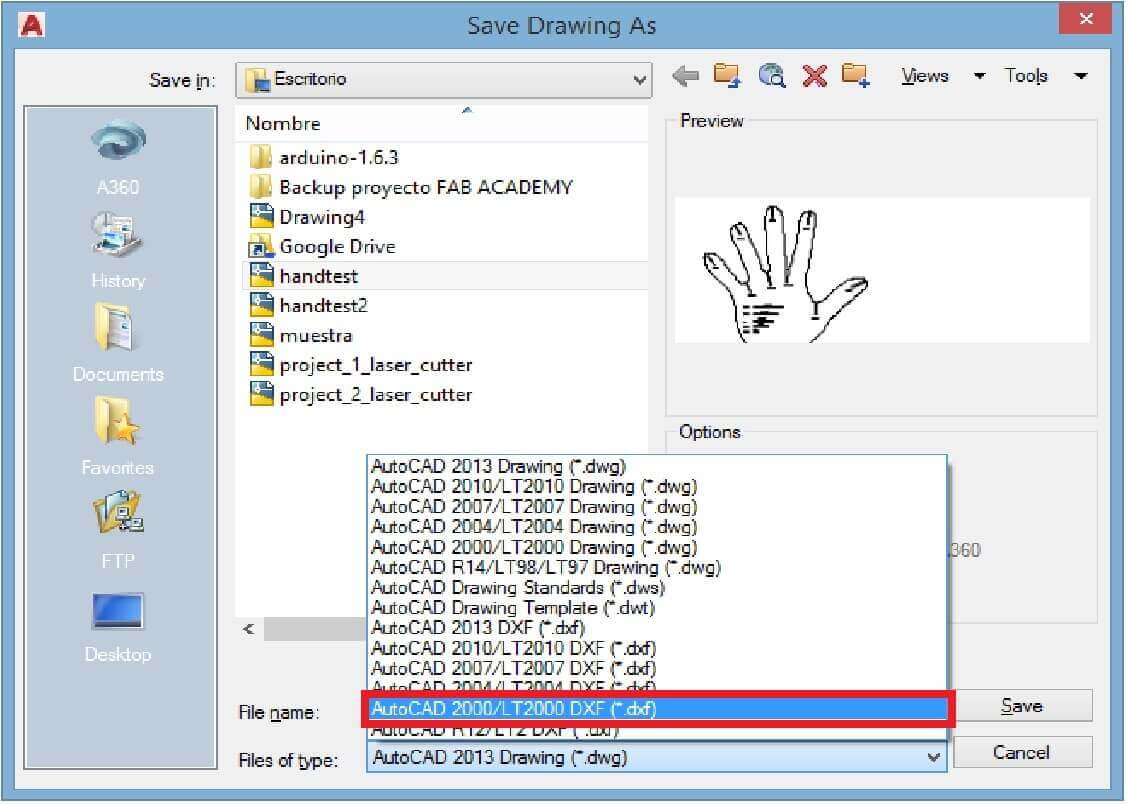This screenshot has height=804, width=1128.
Task: Click the Up one level folder icon
Action: [x=727, y=75]
